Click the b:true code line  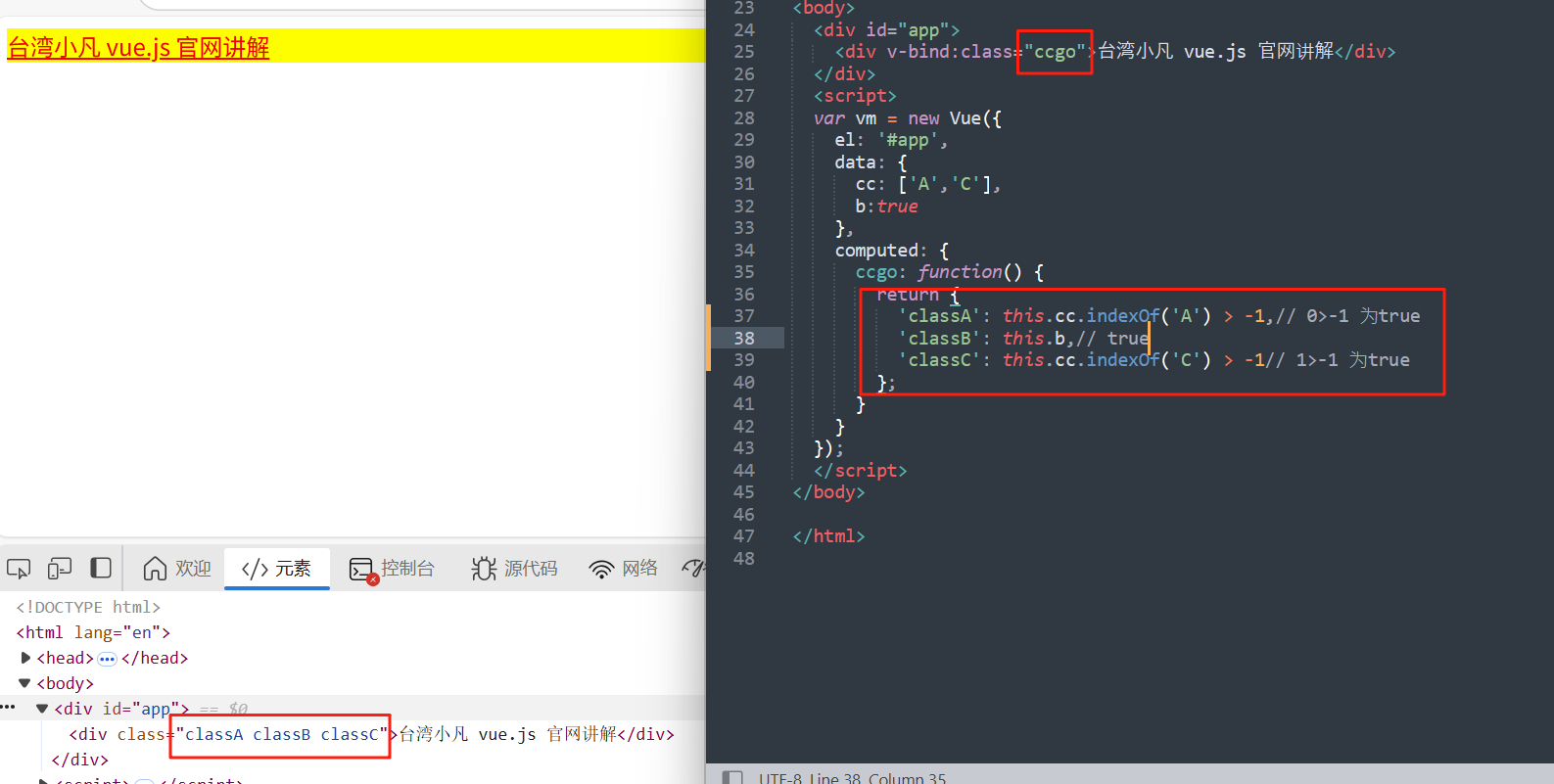click(x=886, y=206)
